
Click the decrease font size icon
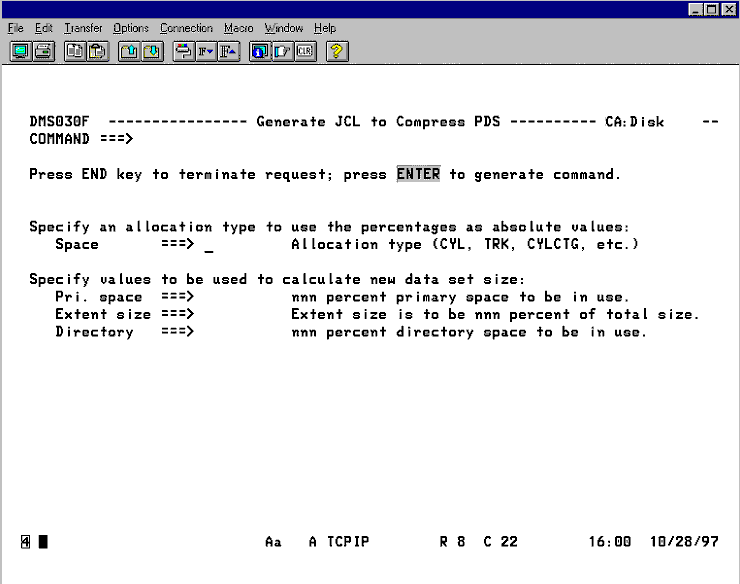point(206,51)
